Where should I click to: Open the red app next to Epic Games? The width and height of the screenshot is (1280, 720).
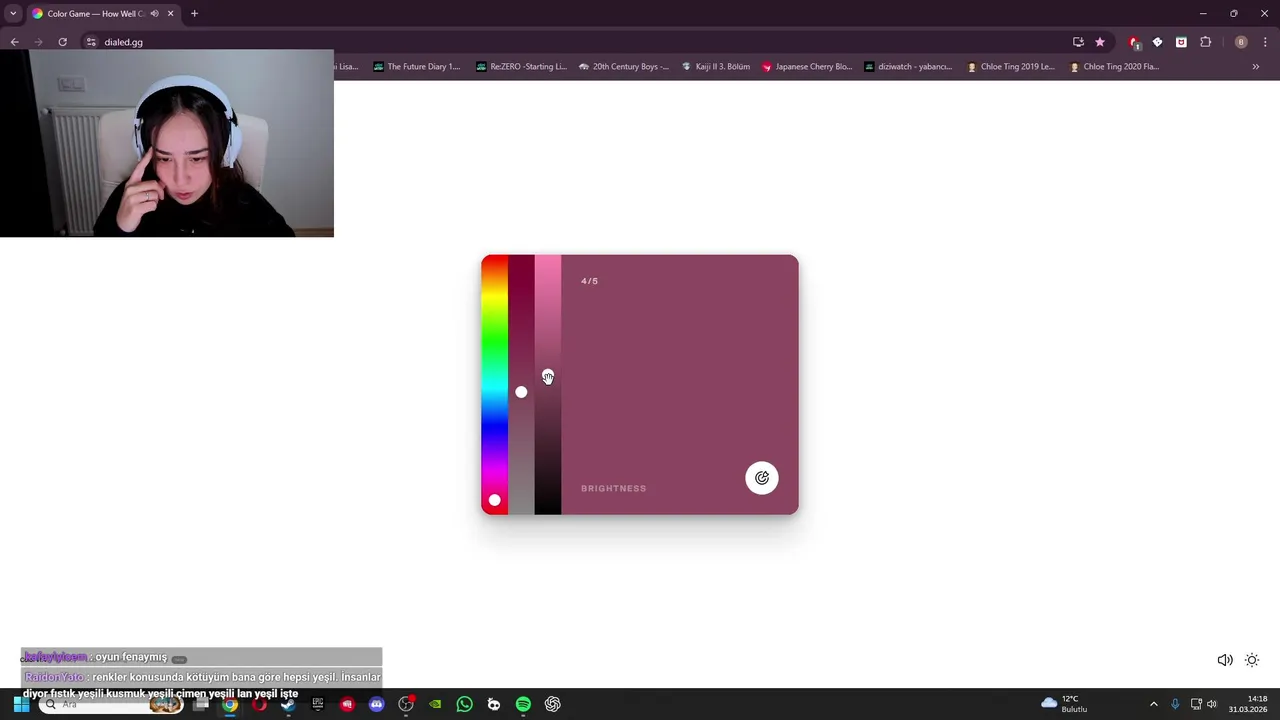(x=347, y=704)
